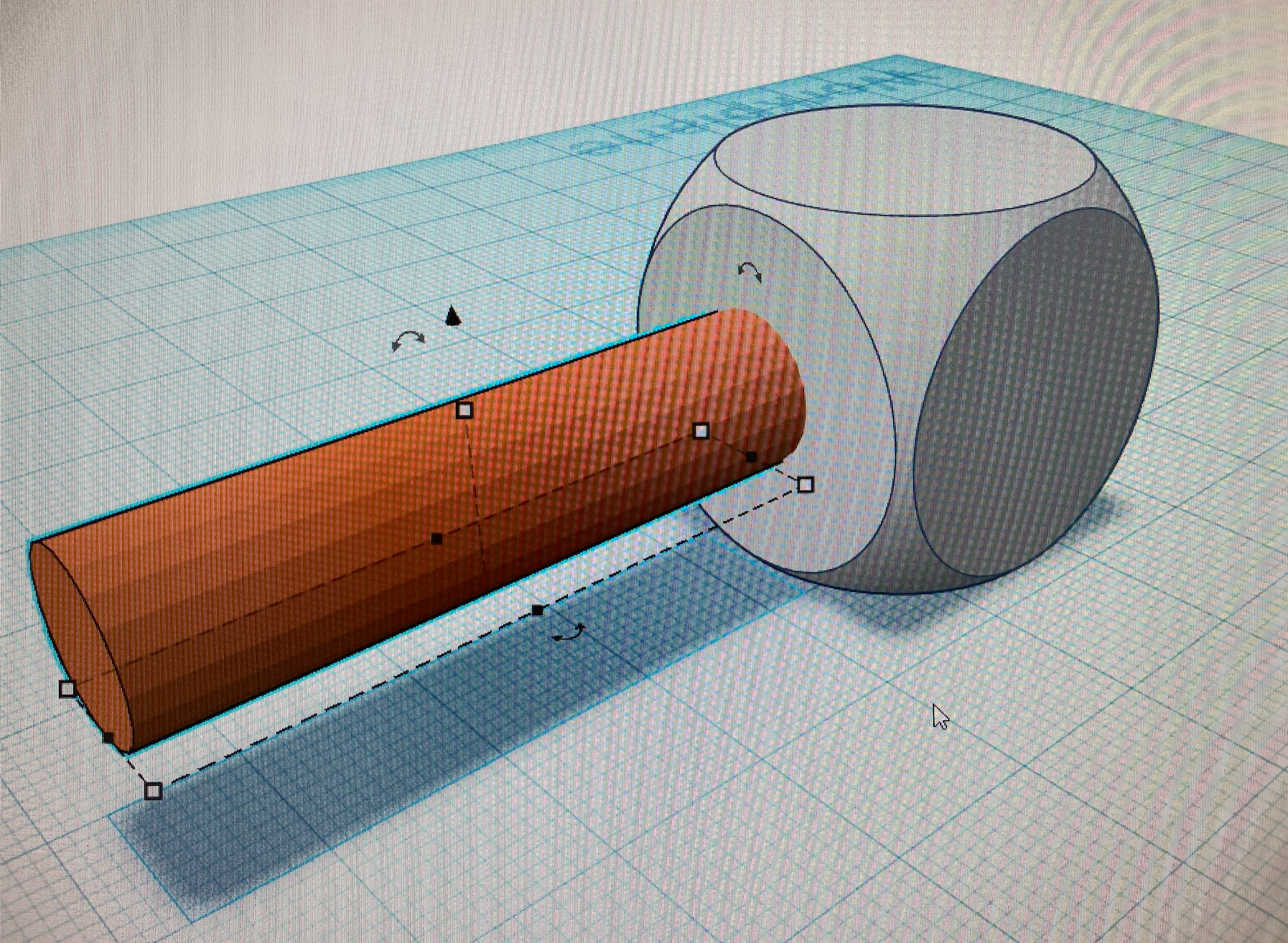Click black midpoint handle at cylinder center
The image size is (1288, 943).
[437, 539]
